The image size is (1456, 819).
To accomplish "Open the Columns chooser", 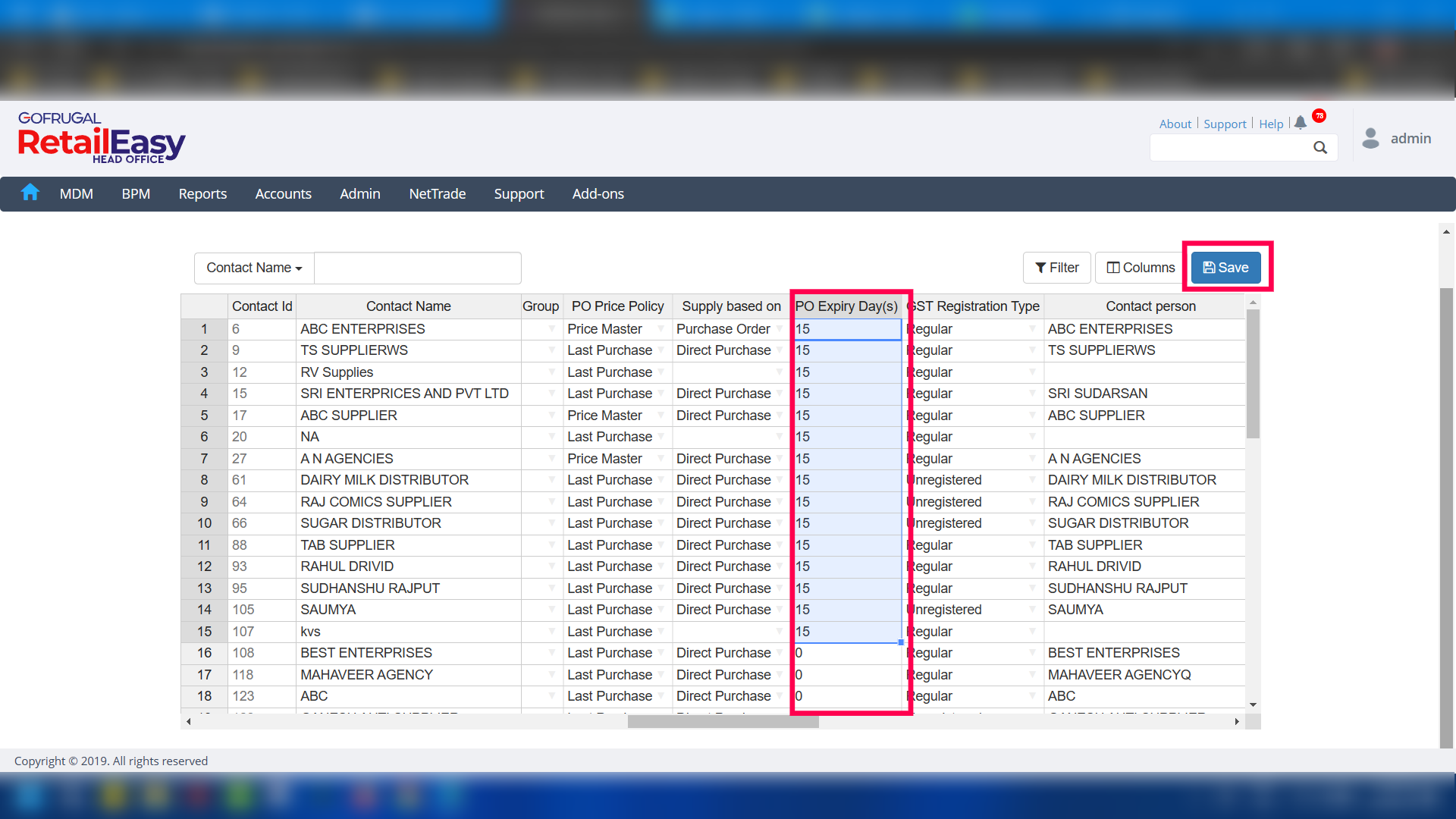I will coord(1141,268).
